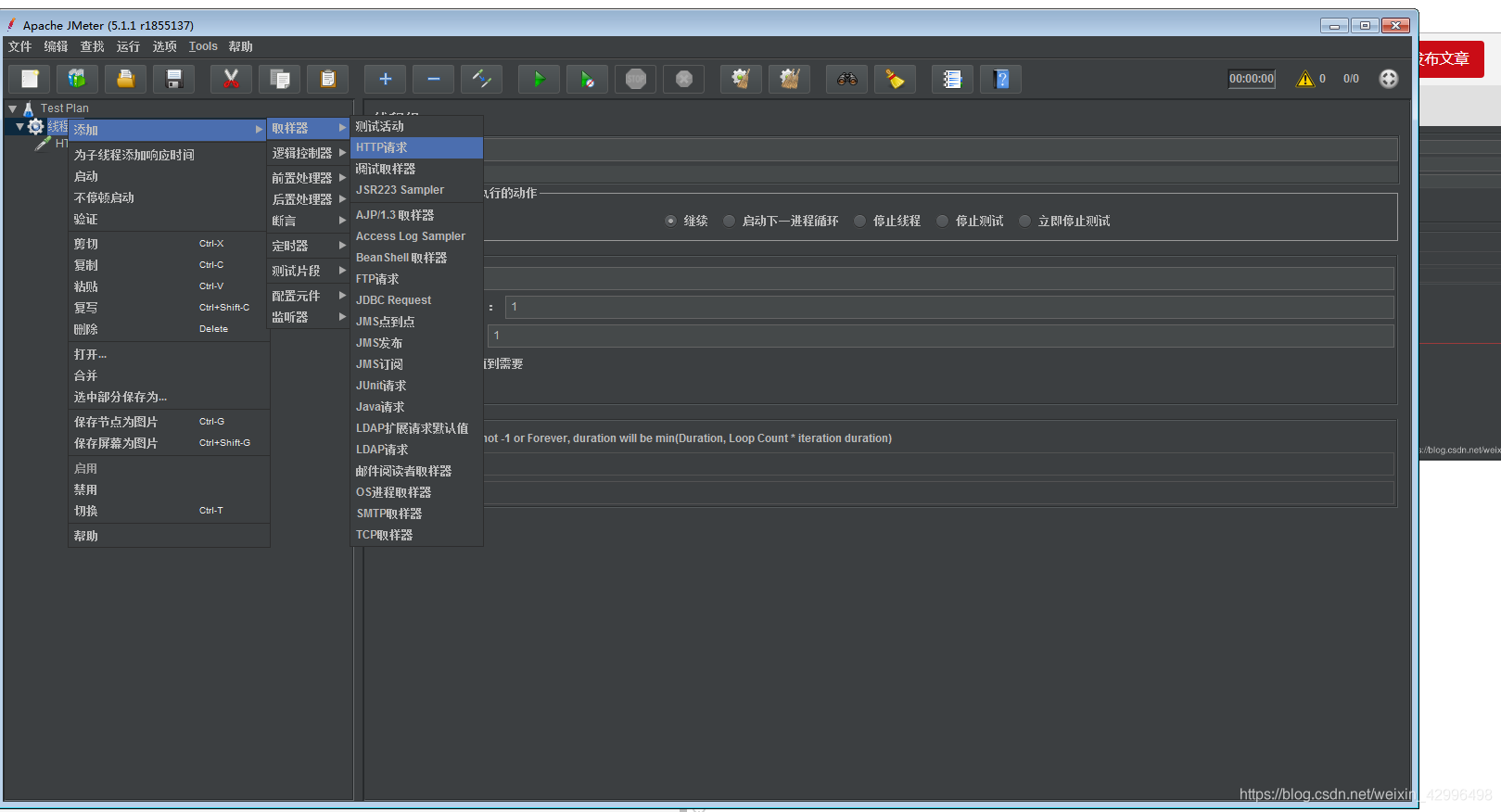Click the Test Plan flask icon
1501x812 pixels.
pyautogui.click(x=29, y=108)
